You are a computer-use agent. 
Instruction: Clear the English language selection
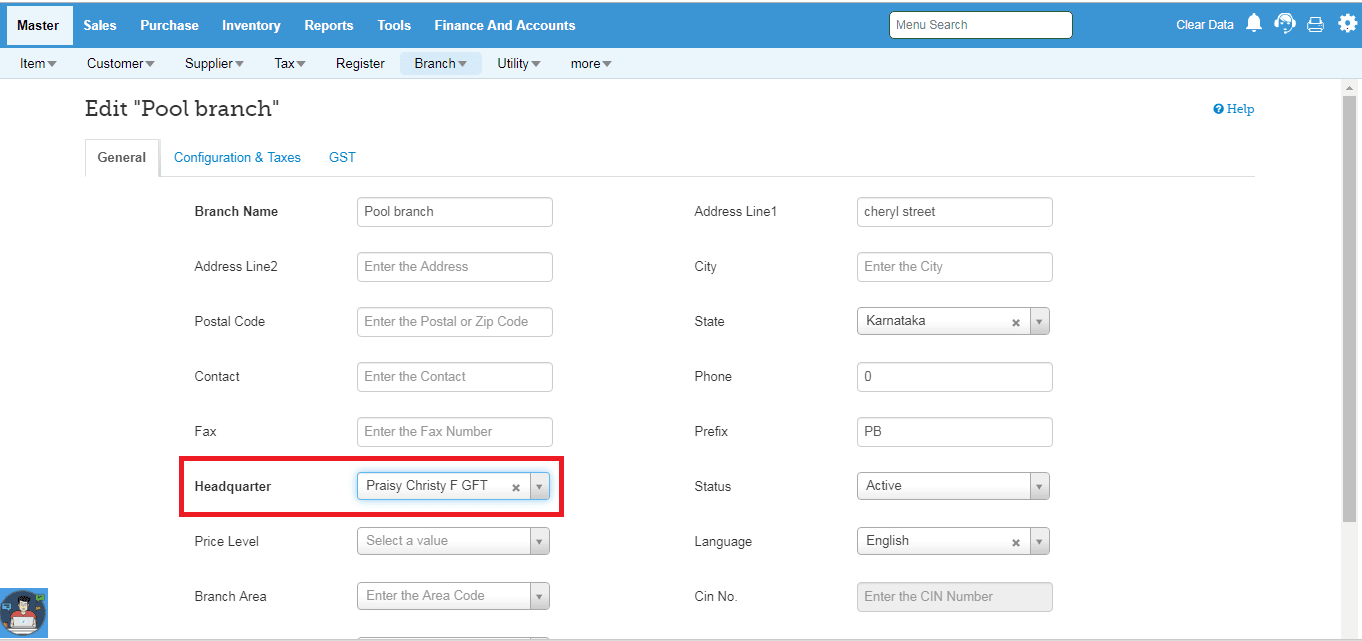point(1016,542)
